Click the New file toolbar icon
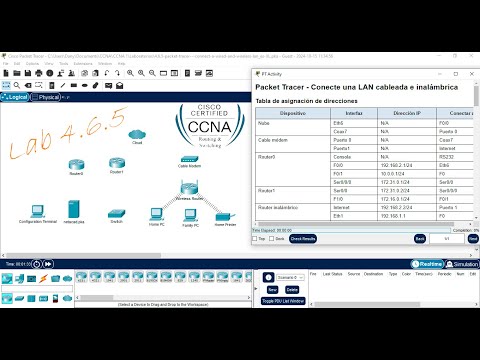 click(x=6, y=73)
